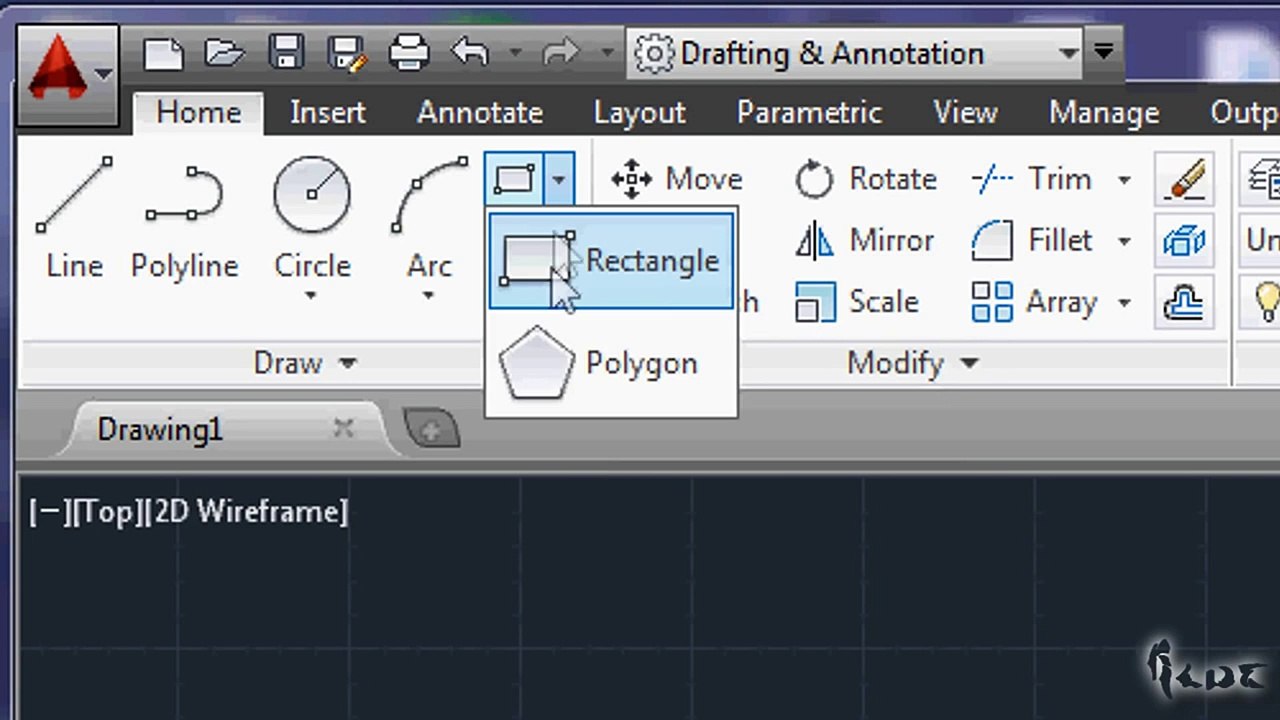The width and height of the screenshot is (1280, 720).
Task: Click the Offset tool icon
Action: click(x=1184, y=302)
